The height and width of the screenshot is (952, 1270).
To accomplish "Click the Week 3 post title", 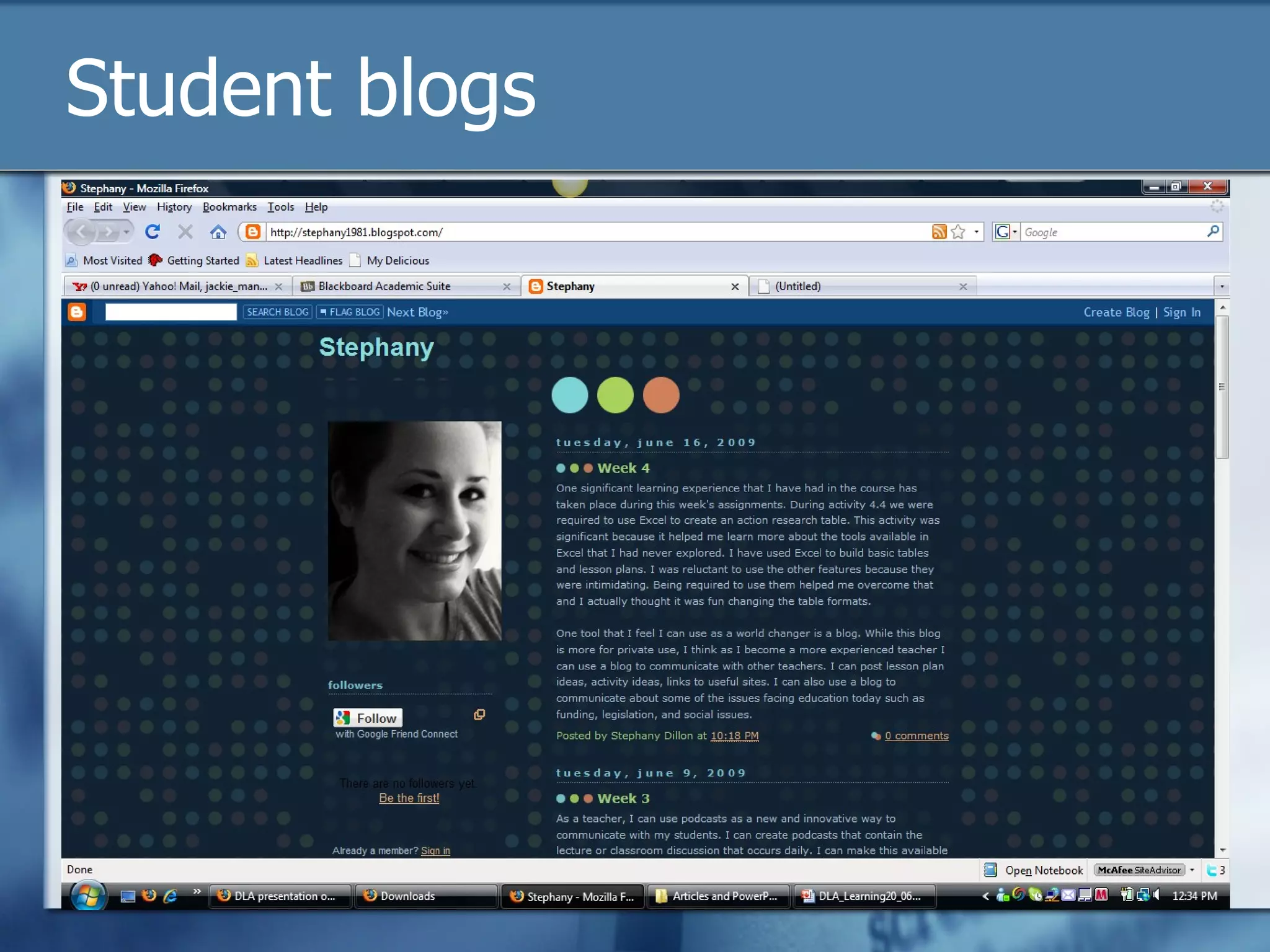I will 623,798.
